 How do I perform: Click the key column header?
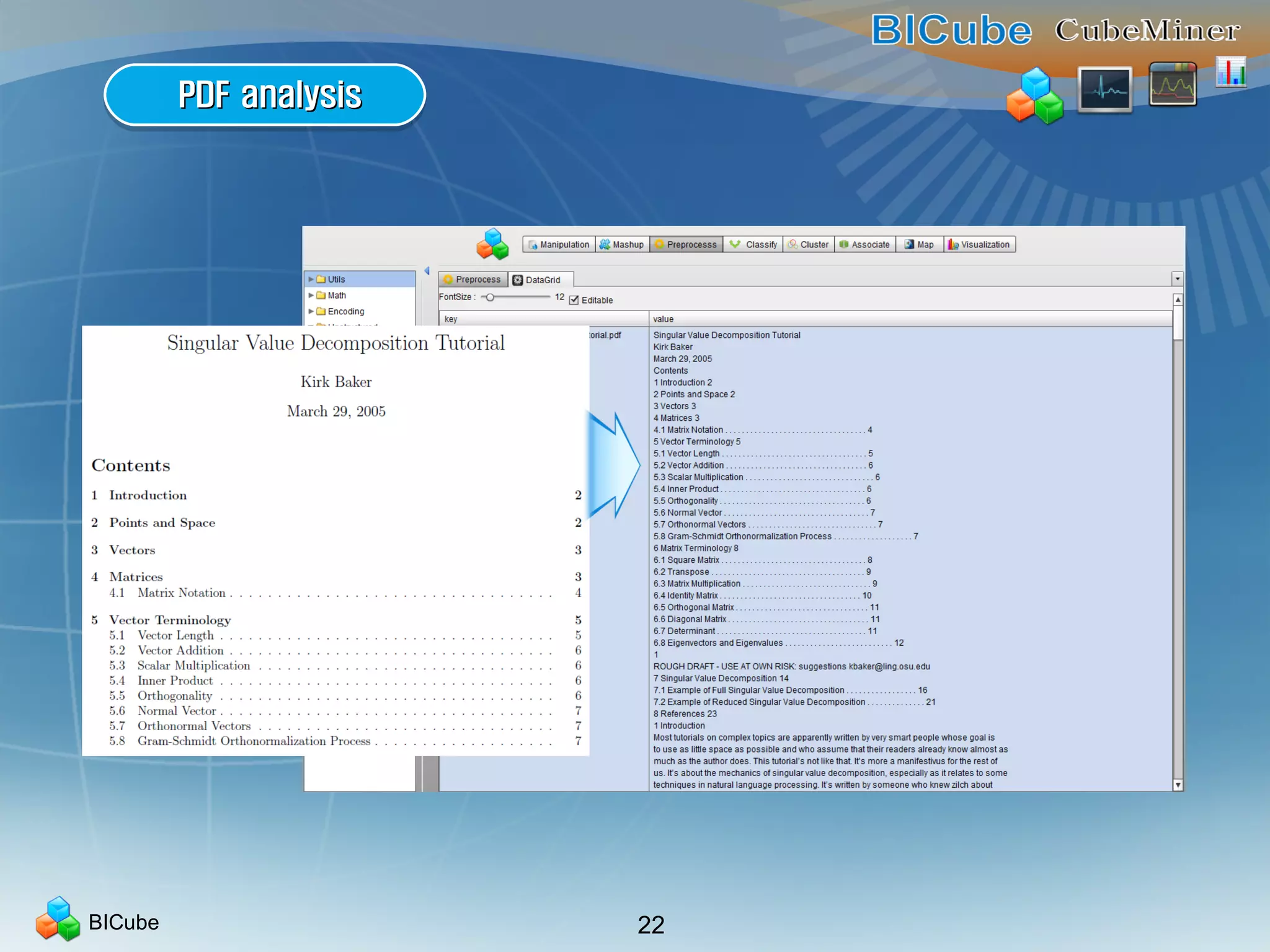pos(543,319)
